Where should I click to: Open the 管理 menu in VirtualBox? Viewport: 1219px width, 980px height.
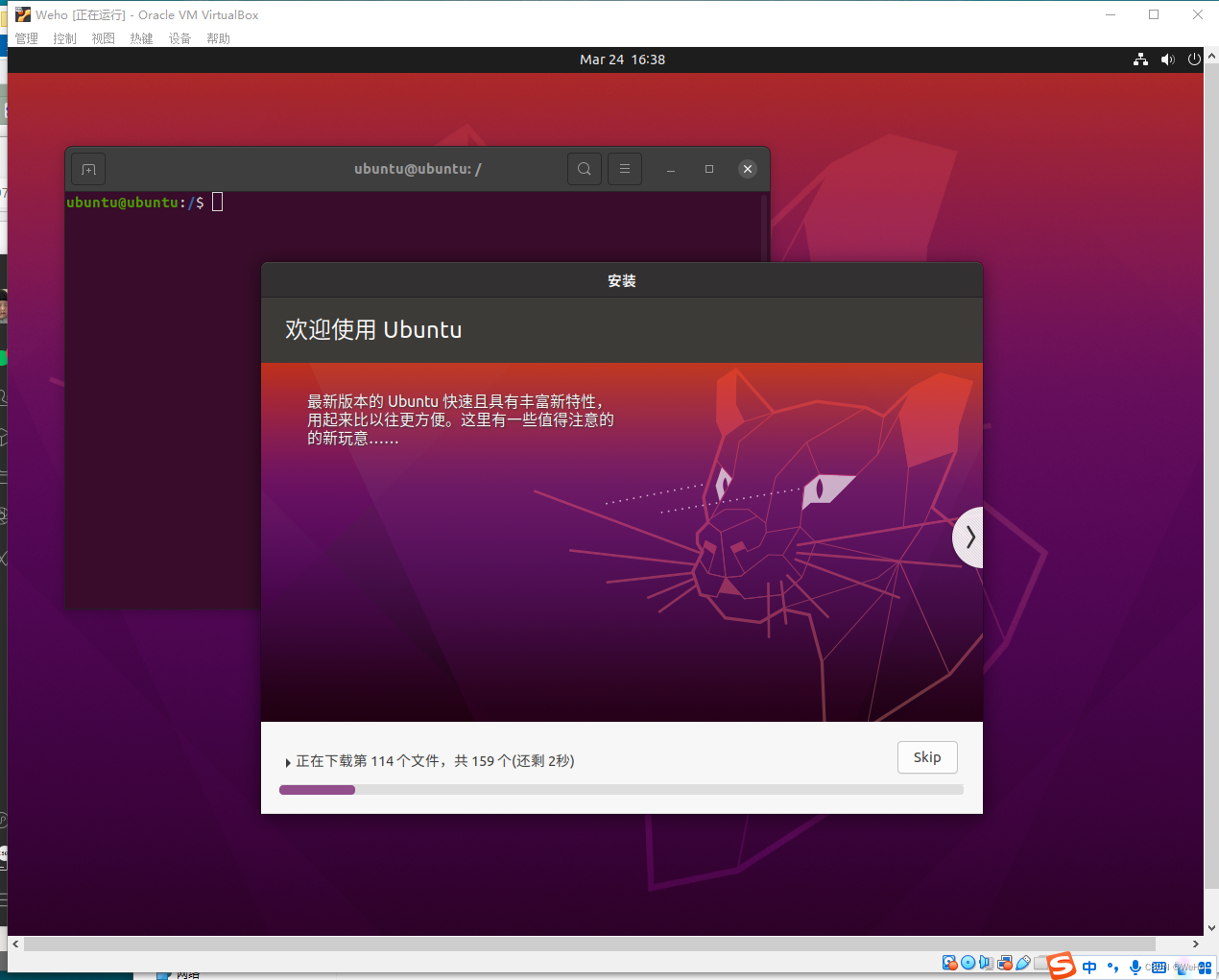(27, 38)
